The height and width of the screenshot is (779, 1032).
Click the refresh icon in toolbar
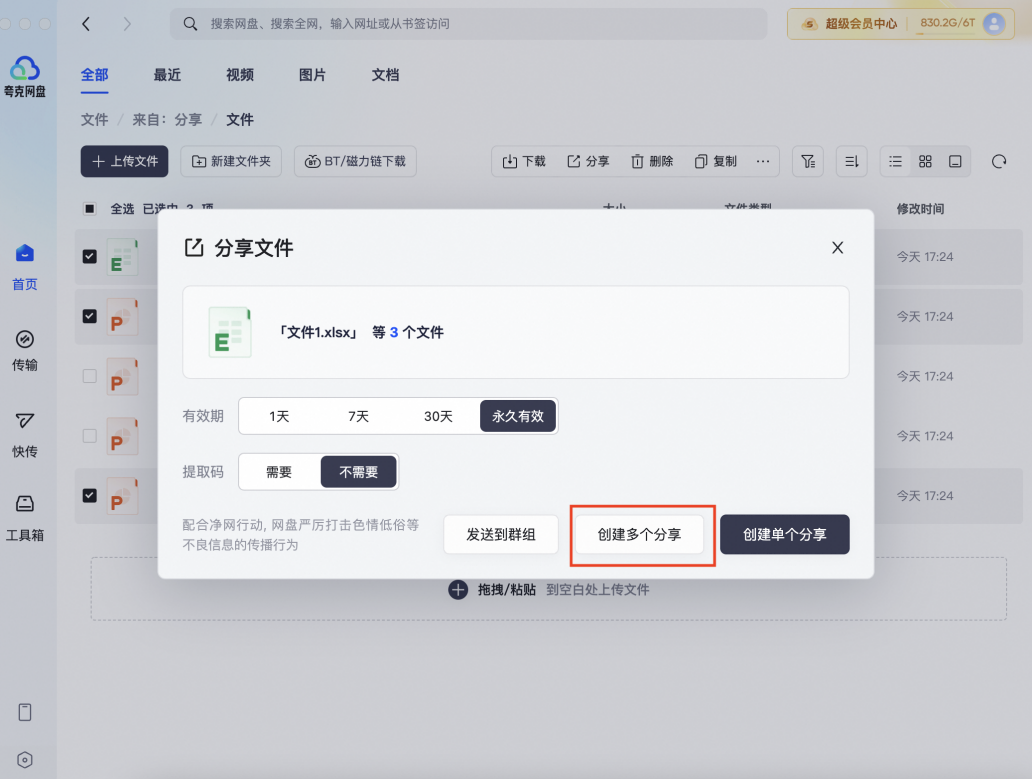point(998,161)
